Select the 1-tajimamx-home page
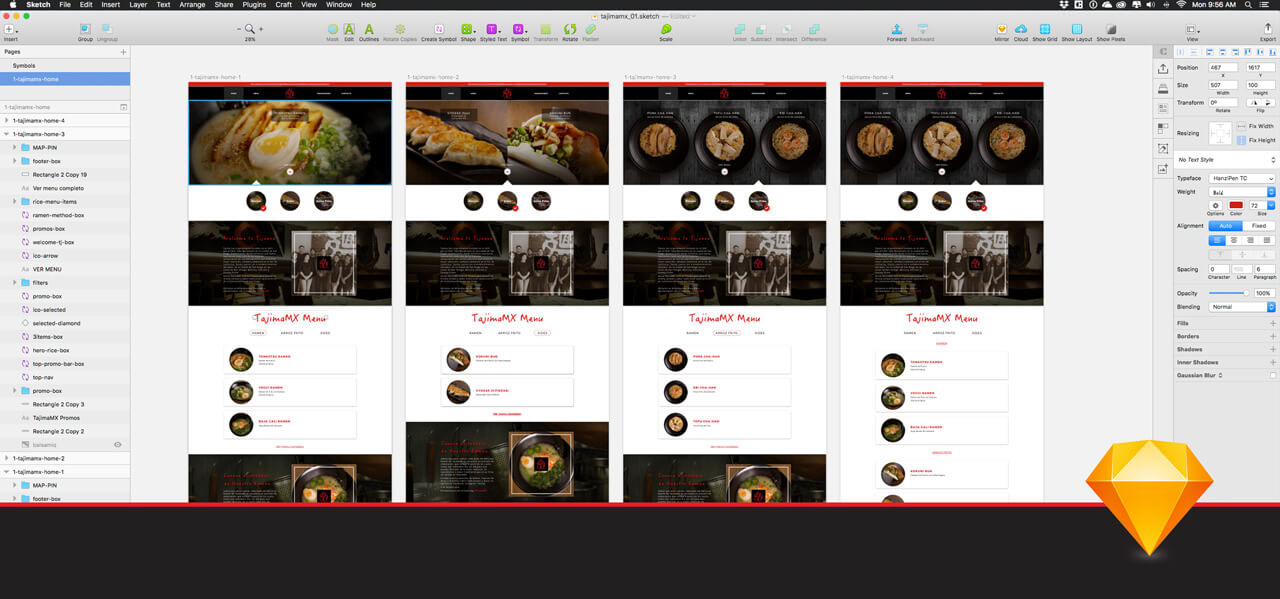 pos(65,79)
